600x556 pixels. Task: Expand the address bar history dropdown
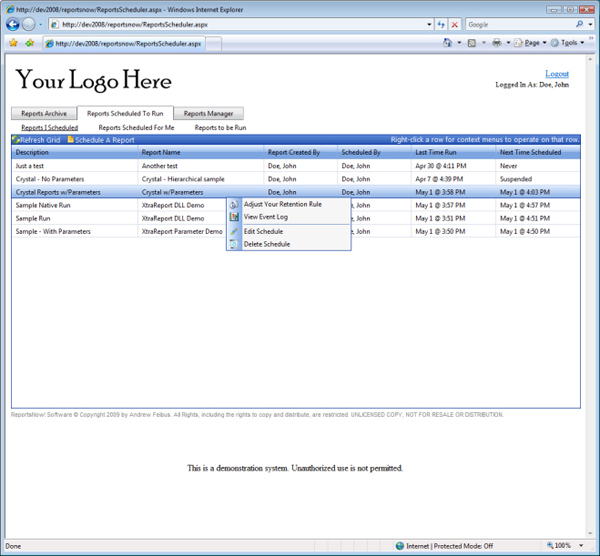(429, 24)
